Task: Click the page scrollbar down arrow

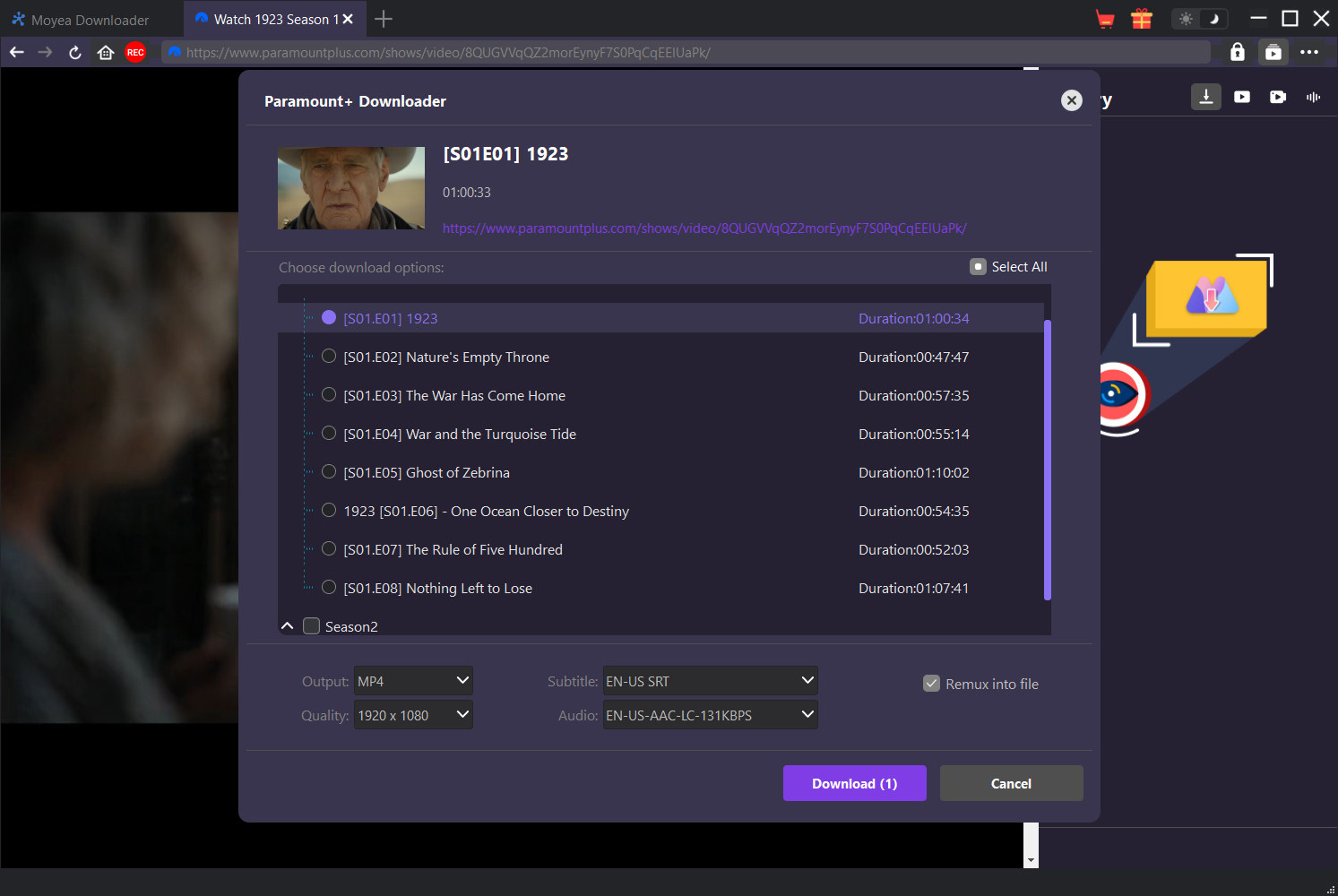Action: [x=1032, y=860]
